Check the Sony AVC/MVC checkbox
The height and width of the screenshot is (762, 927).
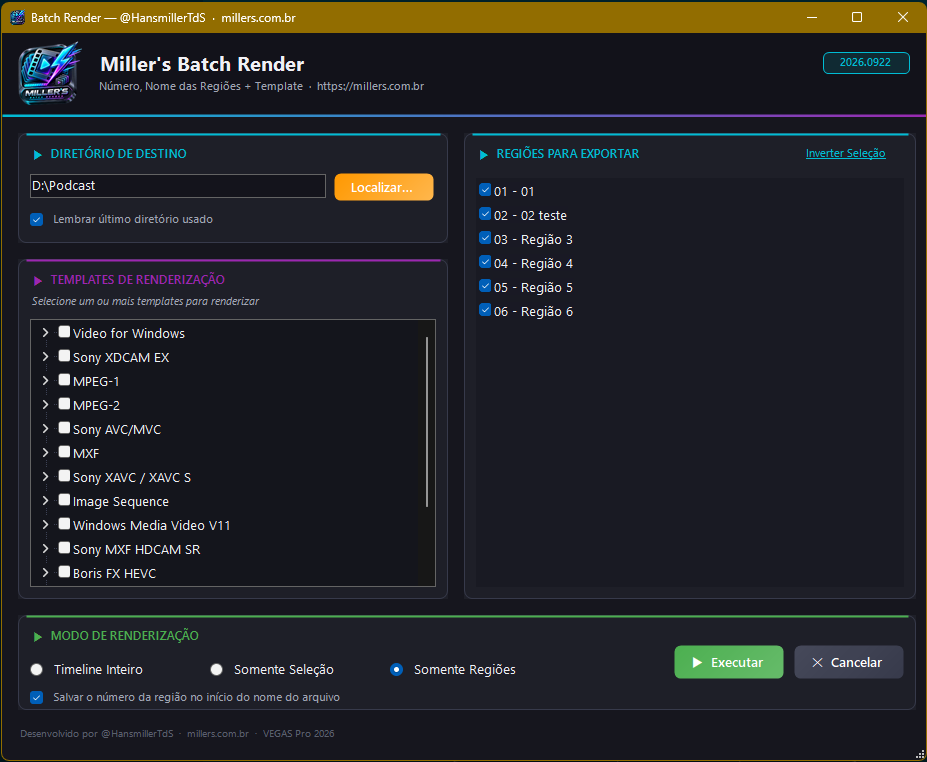click(64, 427)
